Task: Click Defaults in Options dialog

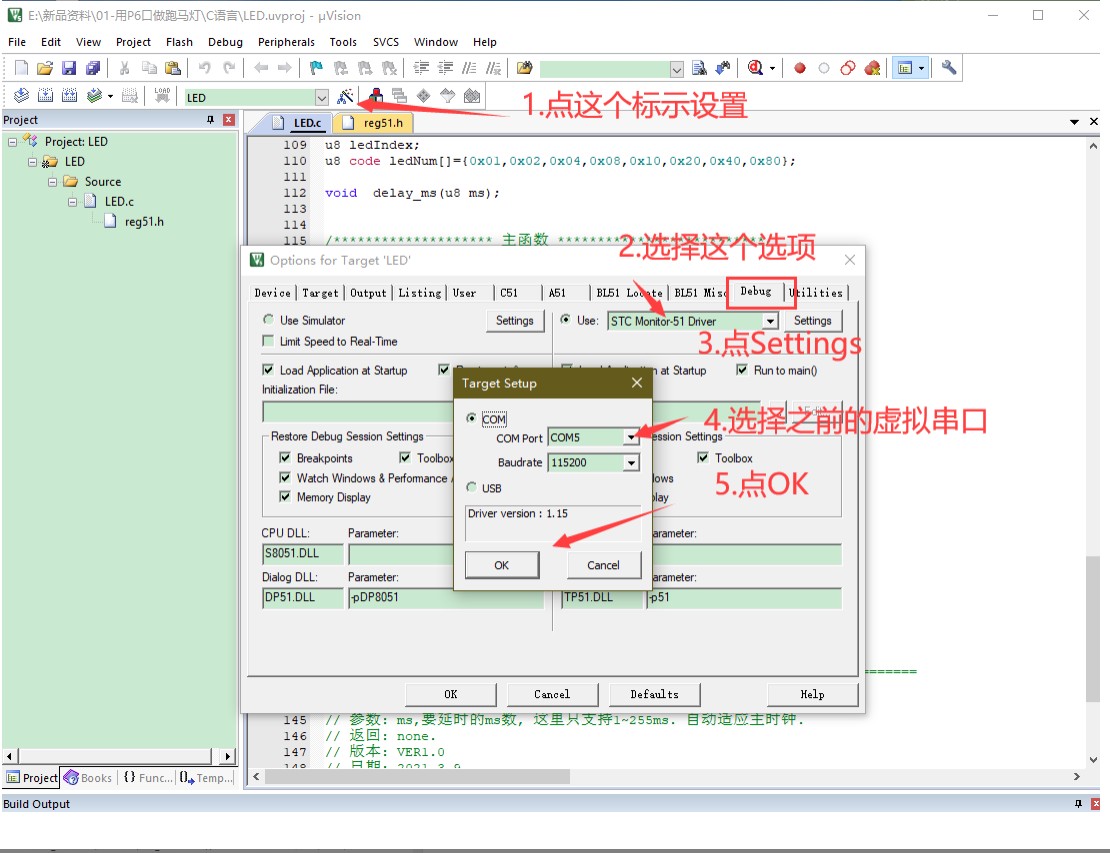Action: pos(654,694)
